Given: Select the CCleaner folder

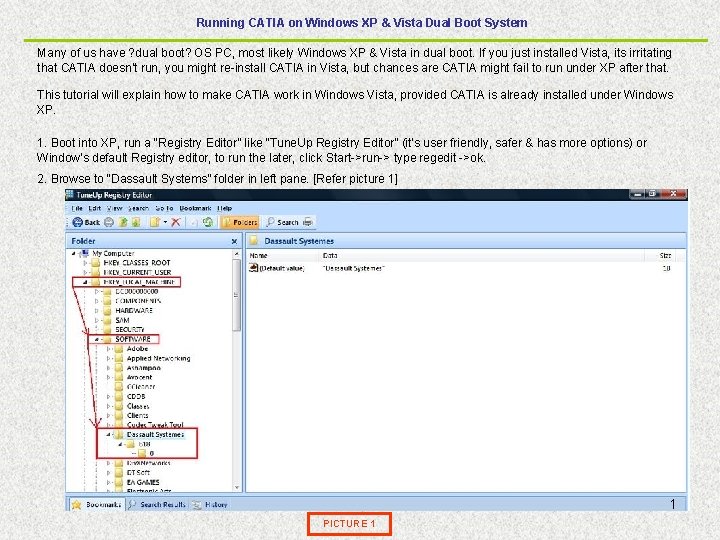Looking at the screenshot, I should point(141,387).
